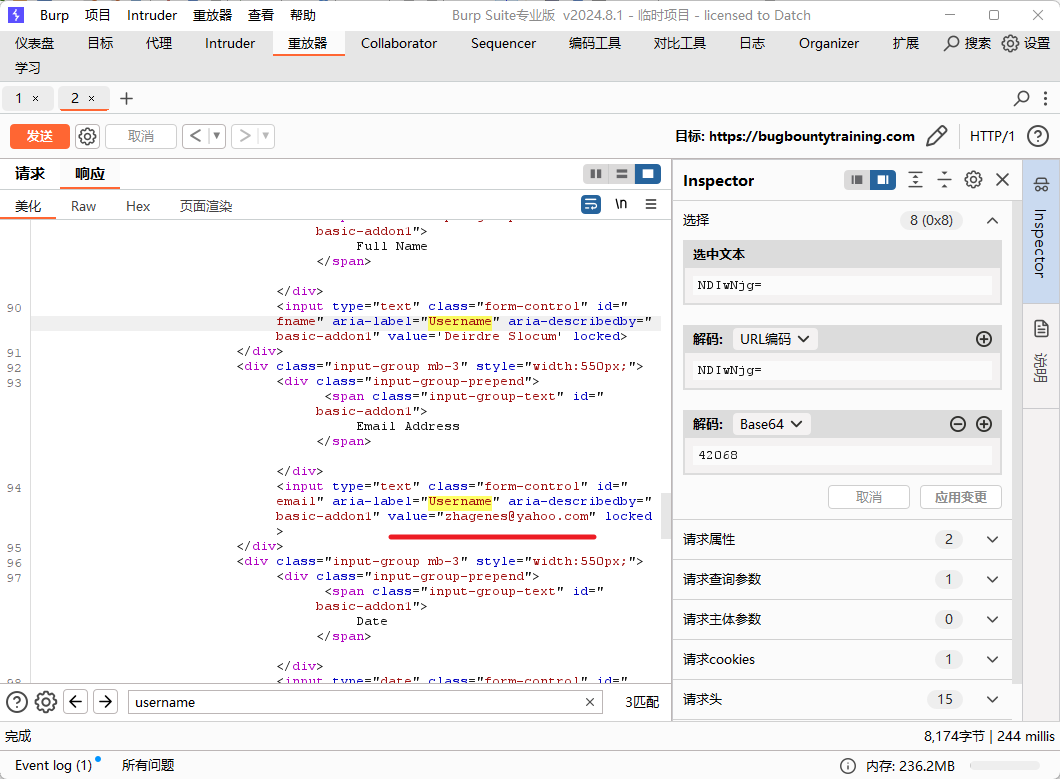Click the orange 发送 send button
The image size is (1060, 779).
40,136
